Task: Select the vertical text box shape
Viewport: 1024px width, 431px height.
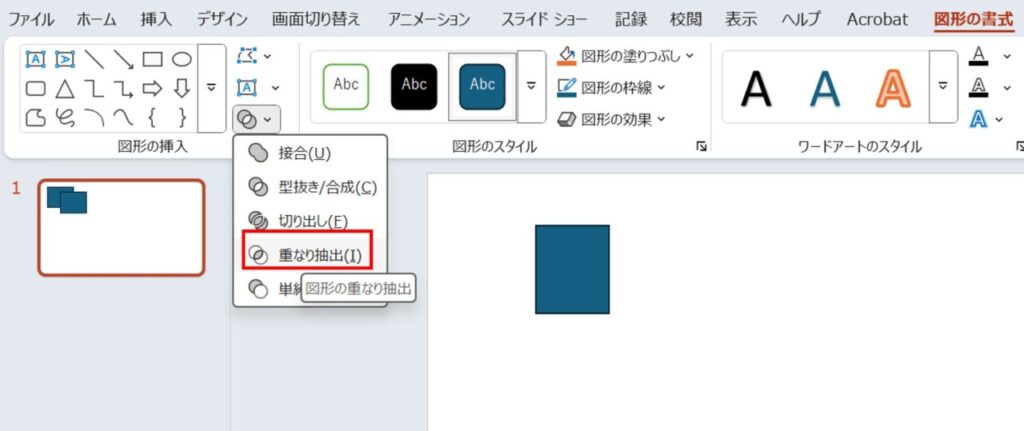Action: [65, 59]
